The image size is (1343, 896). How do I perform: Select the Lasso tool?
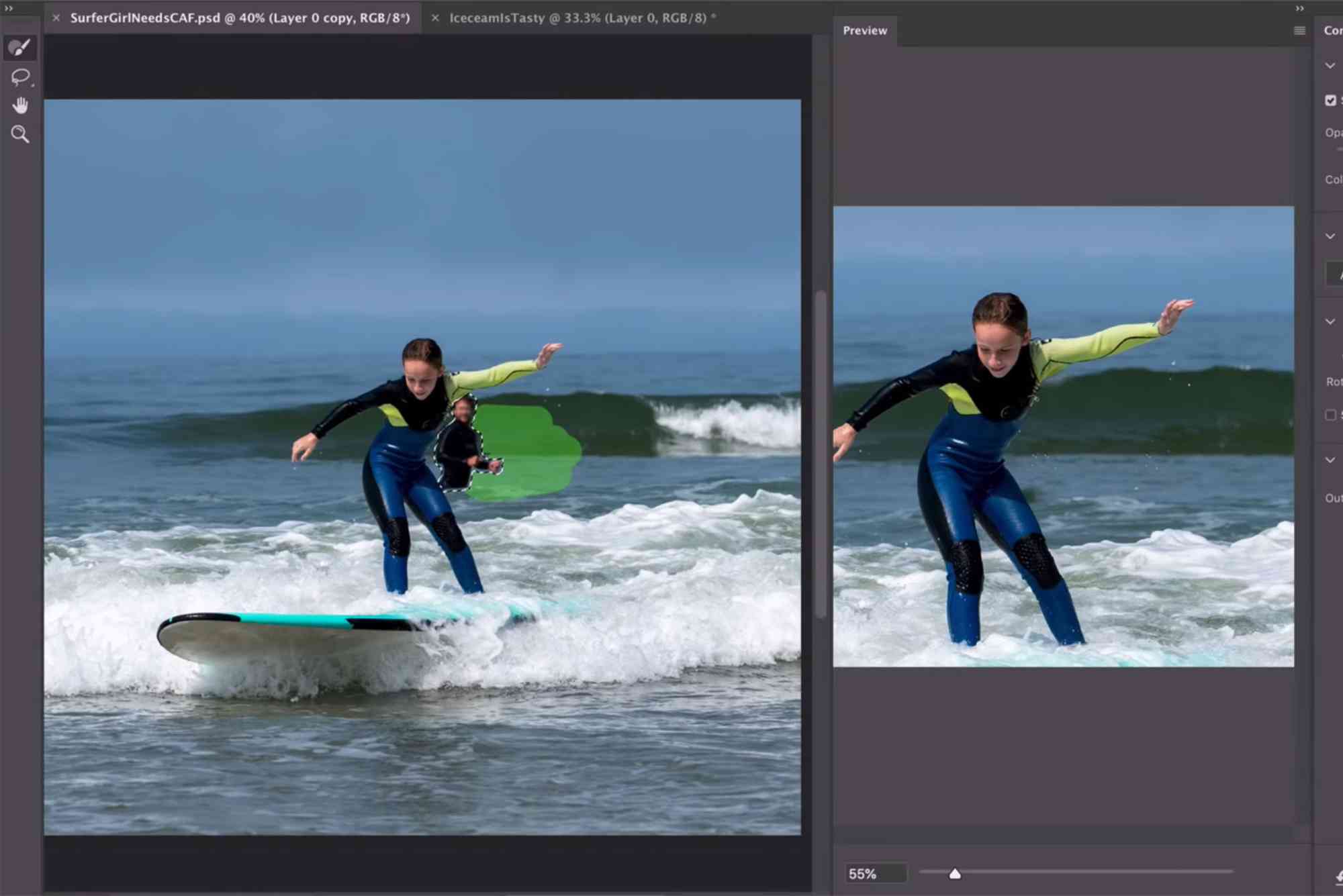20,76
